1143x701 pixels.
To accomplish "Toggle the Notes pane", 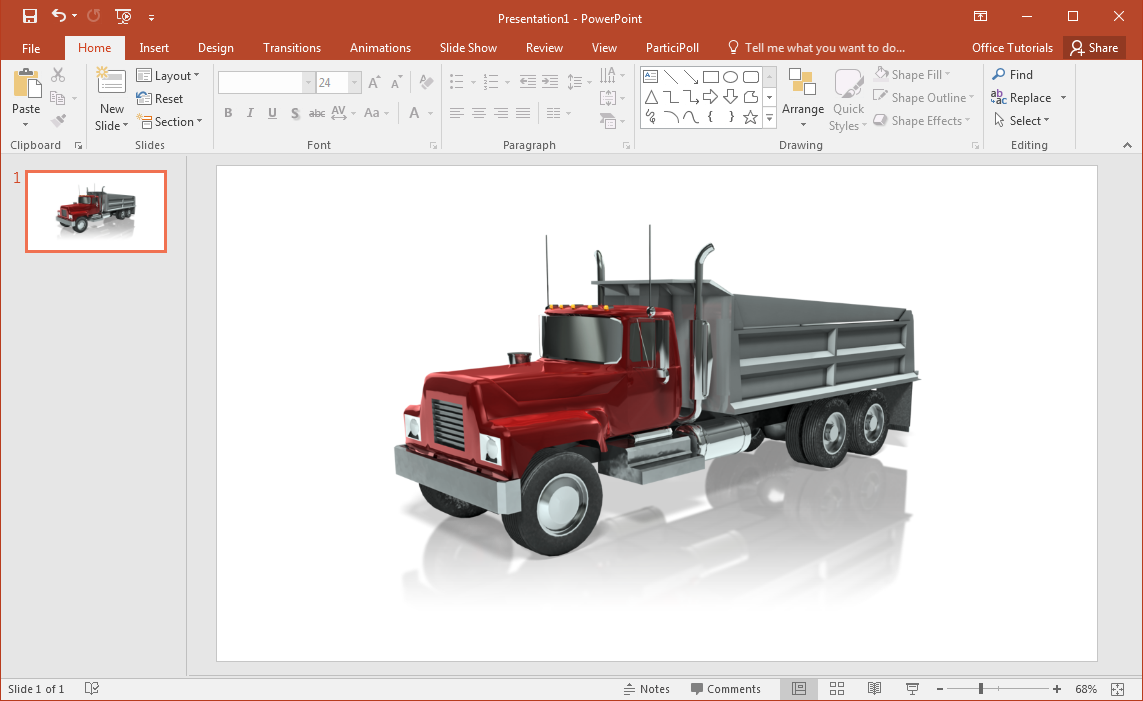I will pyautogui.click(x=646, y=689).
